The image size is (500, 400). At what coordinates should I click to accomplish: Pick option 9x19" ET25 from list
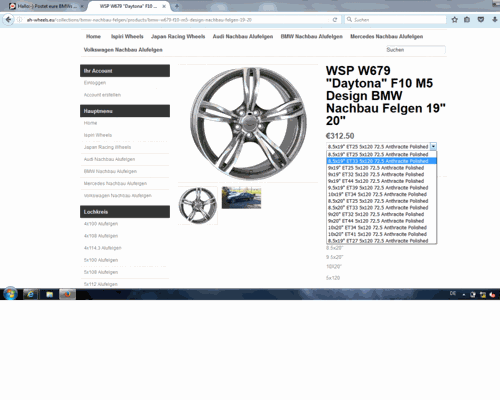pyautogui.click(x=381, y=168)
